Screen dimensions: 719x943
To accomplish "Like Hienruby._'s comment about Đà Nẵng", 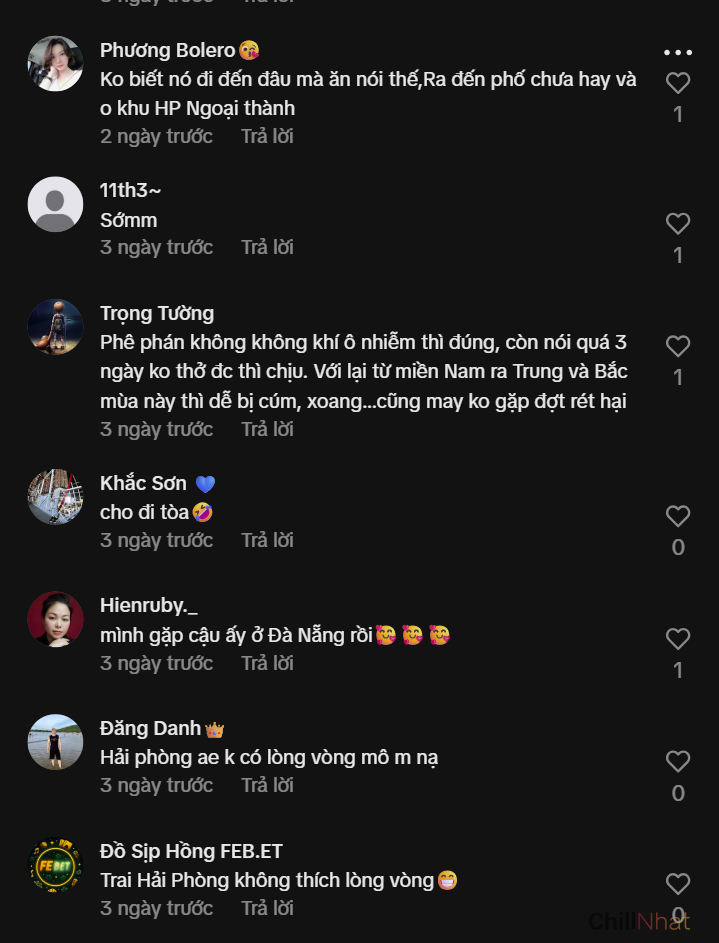I will coord(678,639).
